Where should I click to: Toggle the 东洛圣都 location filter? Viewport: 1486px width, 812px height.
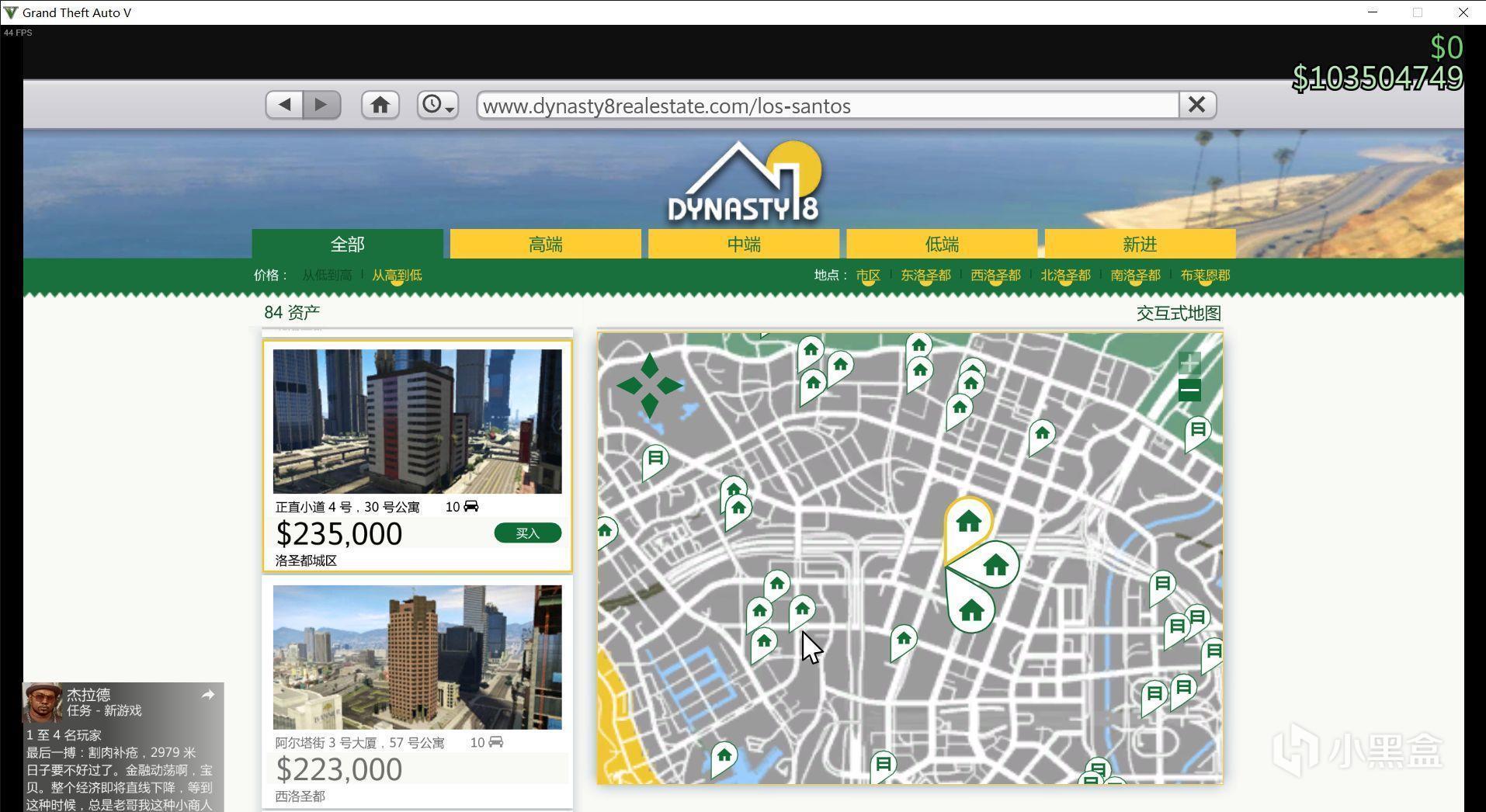(x=925, y=276)
